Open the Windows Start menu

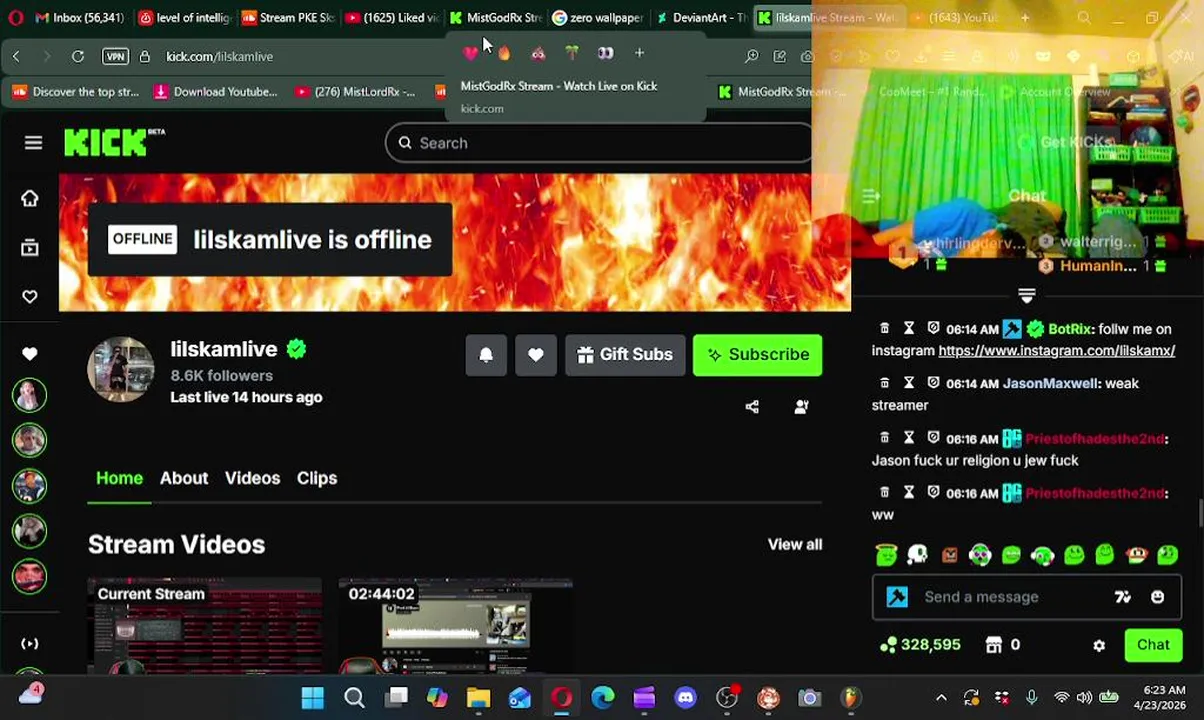coord(312,698)
